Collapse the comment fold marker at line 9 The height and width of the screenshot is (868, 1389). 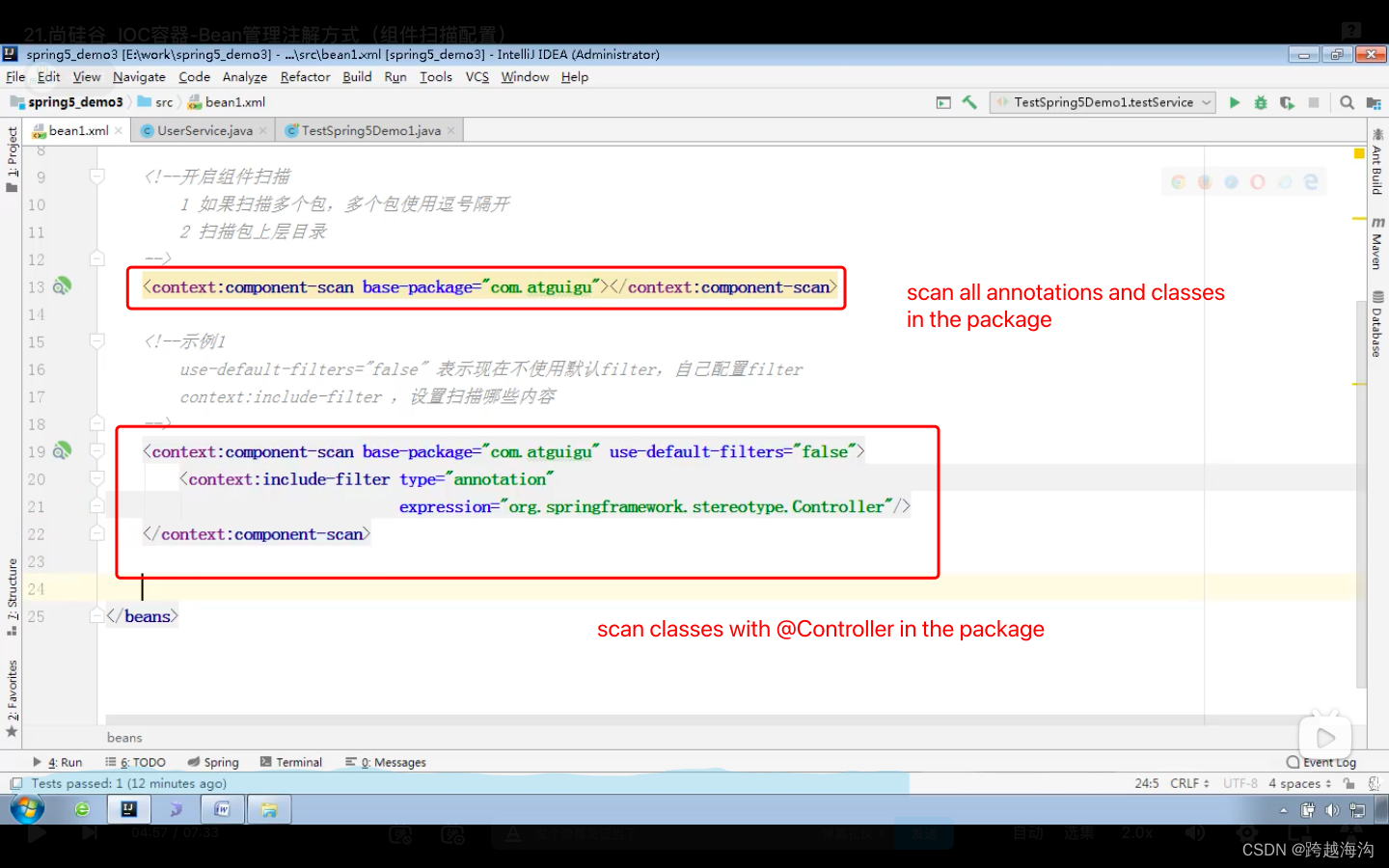(x=96, y=176)
